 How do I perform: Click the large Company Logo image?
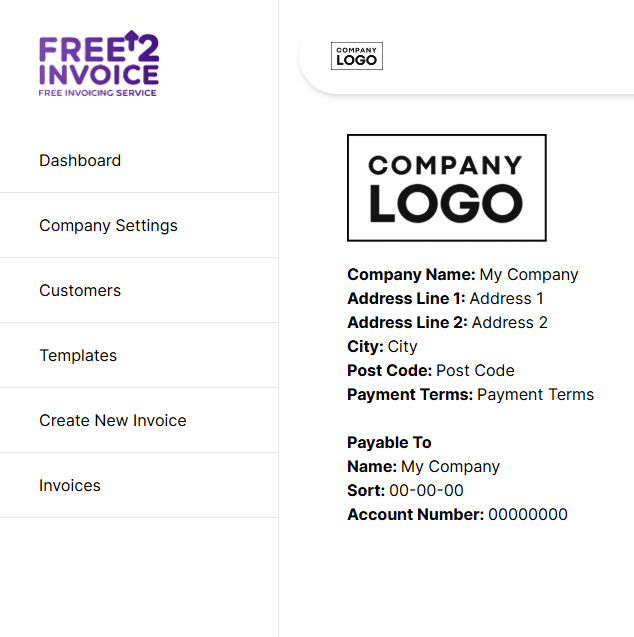click(x=446, y=188)
